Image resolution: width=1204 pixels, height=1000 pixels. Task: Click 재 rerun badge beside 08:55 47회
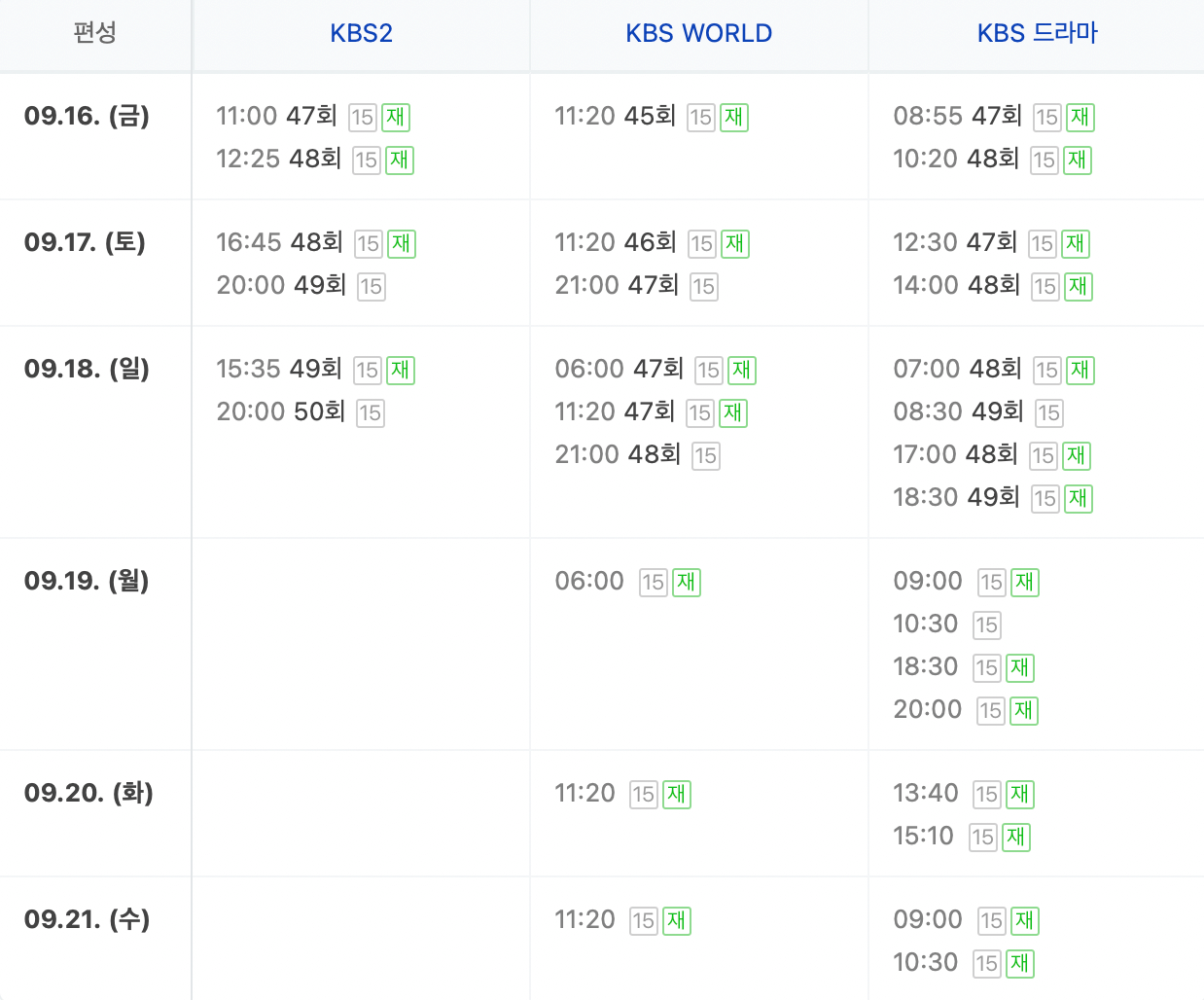tap(1080, 118)
